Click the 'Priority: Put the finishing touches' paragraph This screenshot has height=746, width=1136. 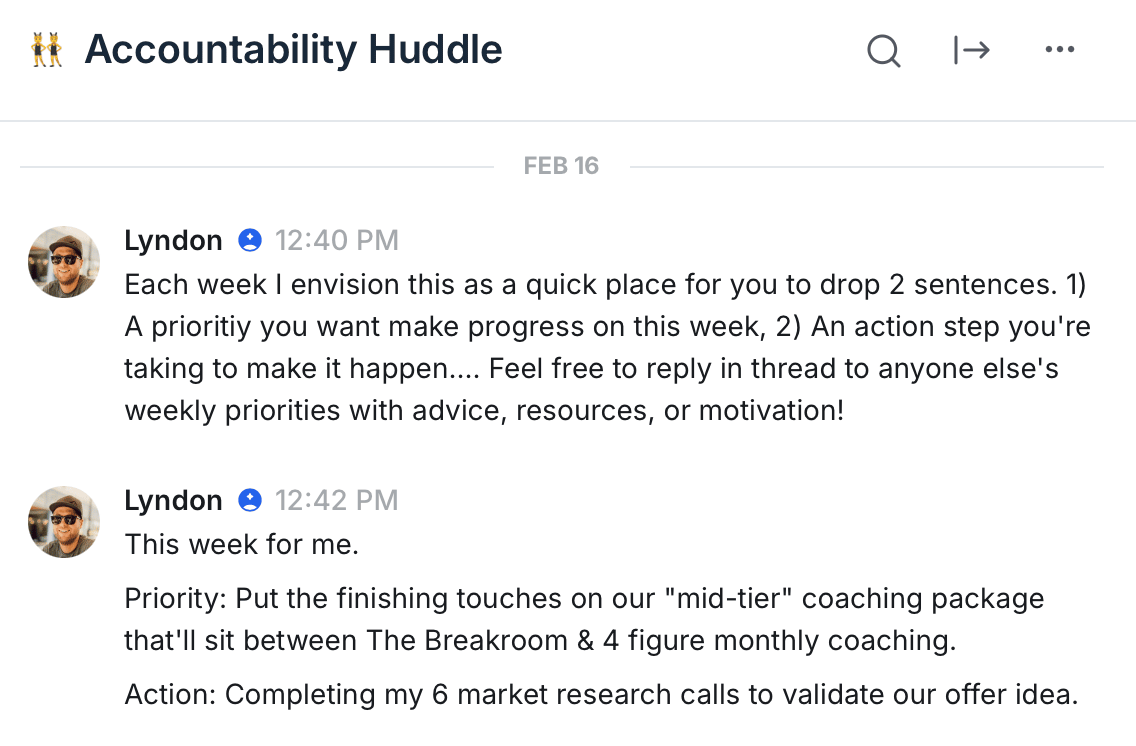point(584,599)
